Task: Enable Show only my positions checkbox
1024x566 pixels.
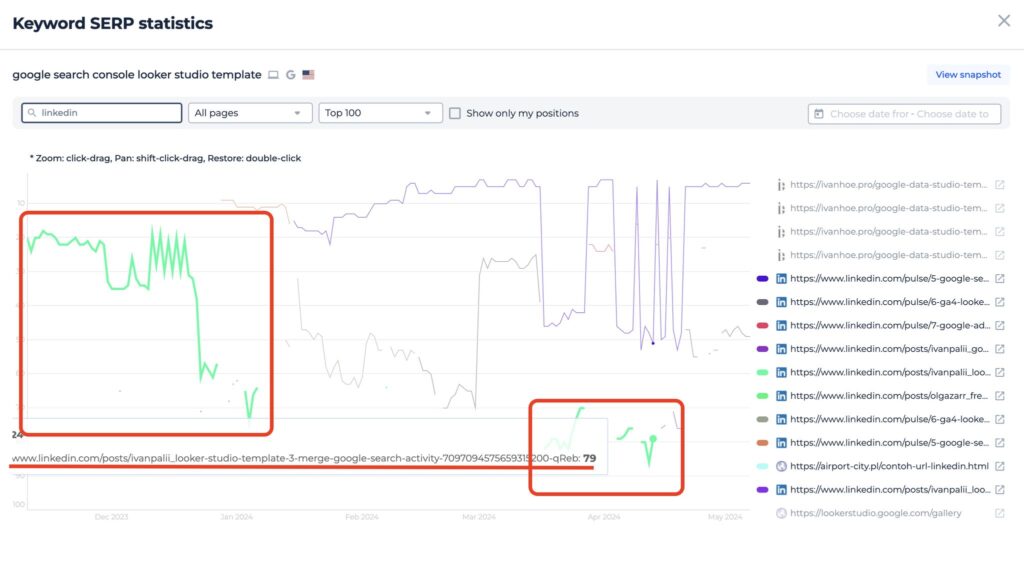Action: 455,113
